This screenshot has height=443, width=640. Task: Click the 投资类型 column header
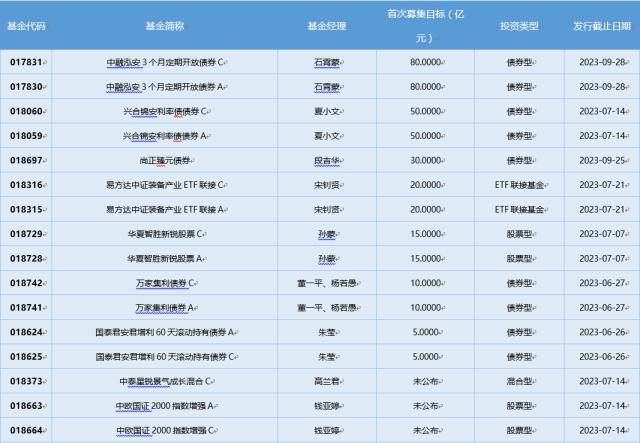[x=519, y=26]
